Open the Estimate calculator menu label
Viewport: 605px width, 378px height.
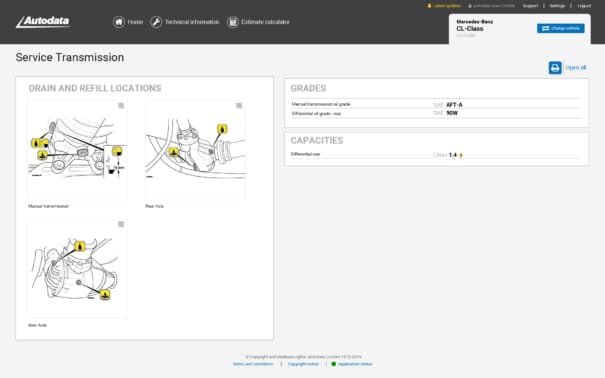(x=265, y=22)
